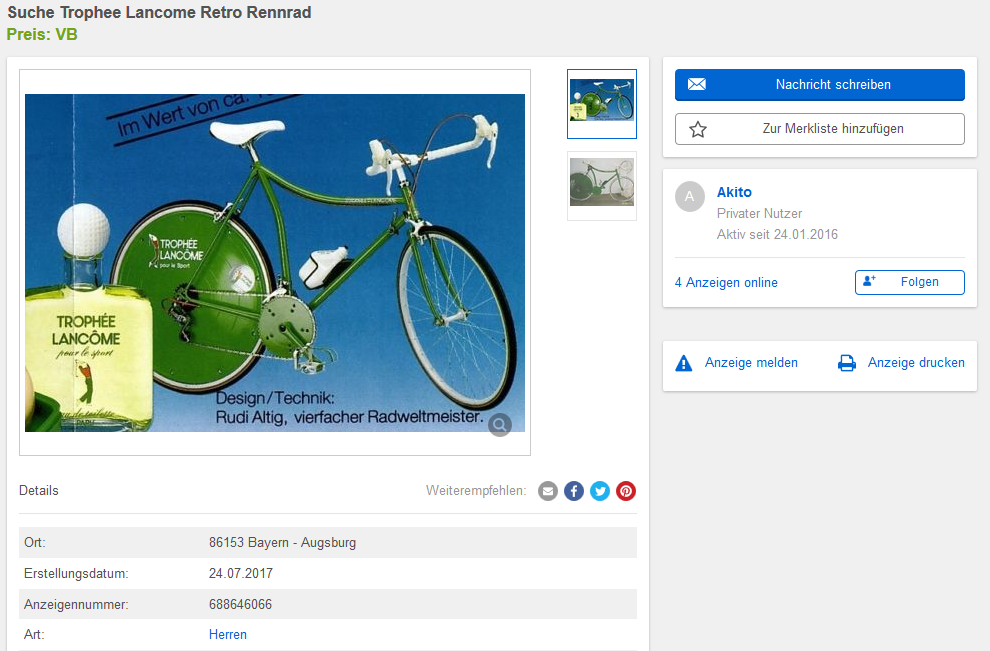990x651 pixels.
Task: Click the magnifier zoom icon on image
Action: coord(500,425)
